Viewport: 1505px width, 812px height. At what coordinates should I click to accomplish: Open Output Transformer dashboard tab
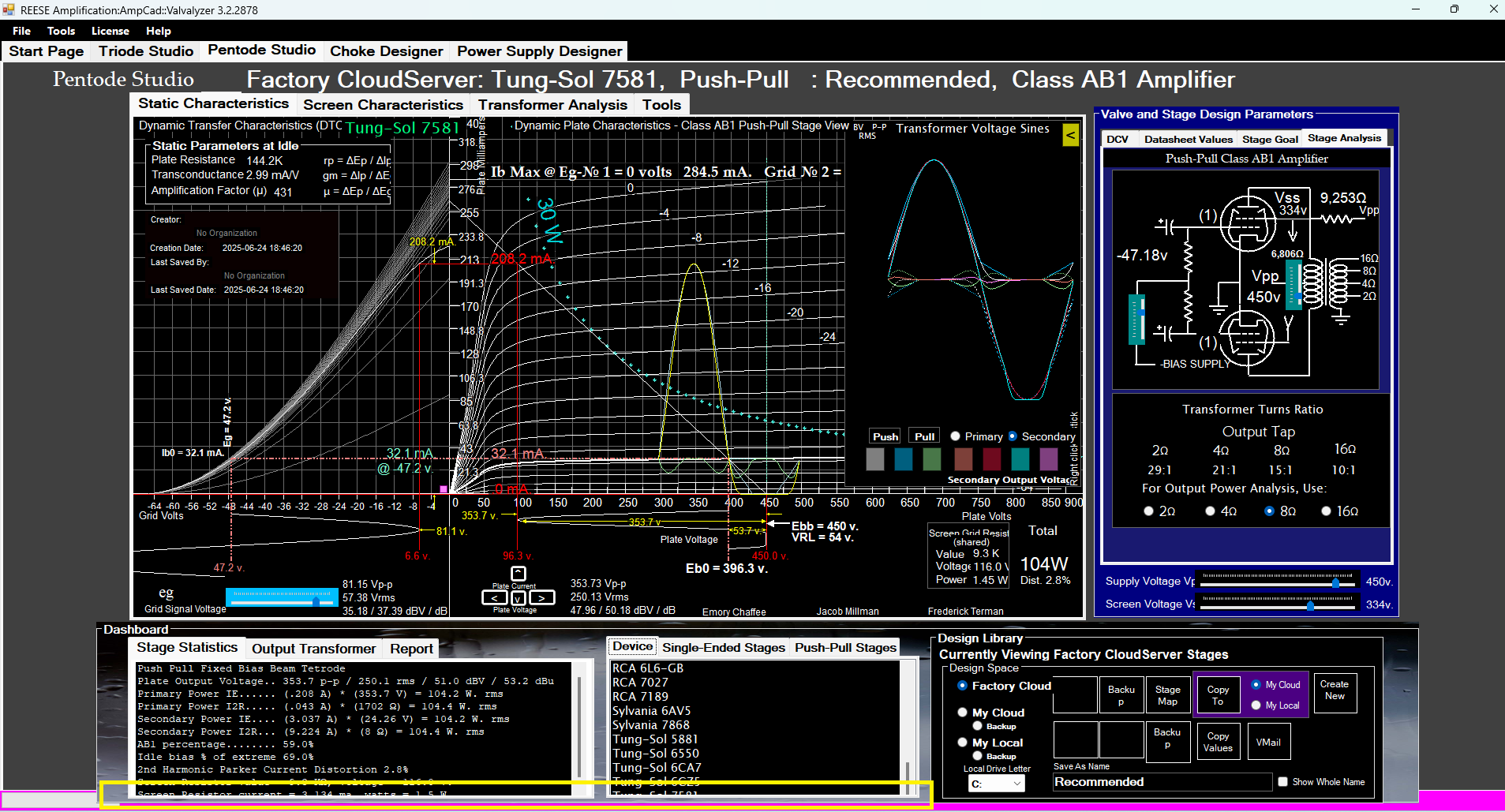coord(313,649)
